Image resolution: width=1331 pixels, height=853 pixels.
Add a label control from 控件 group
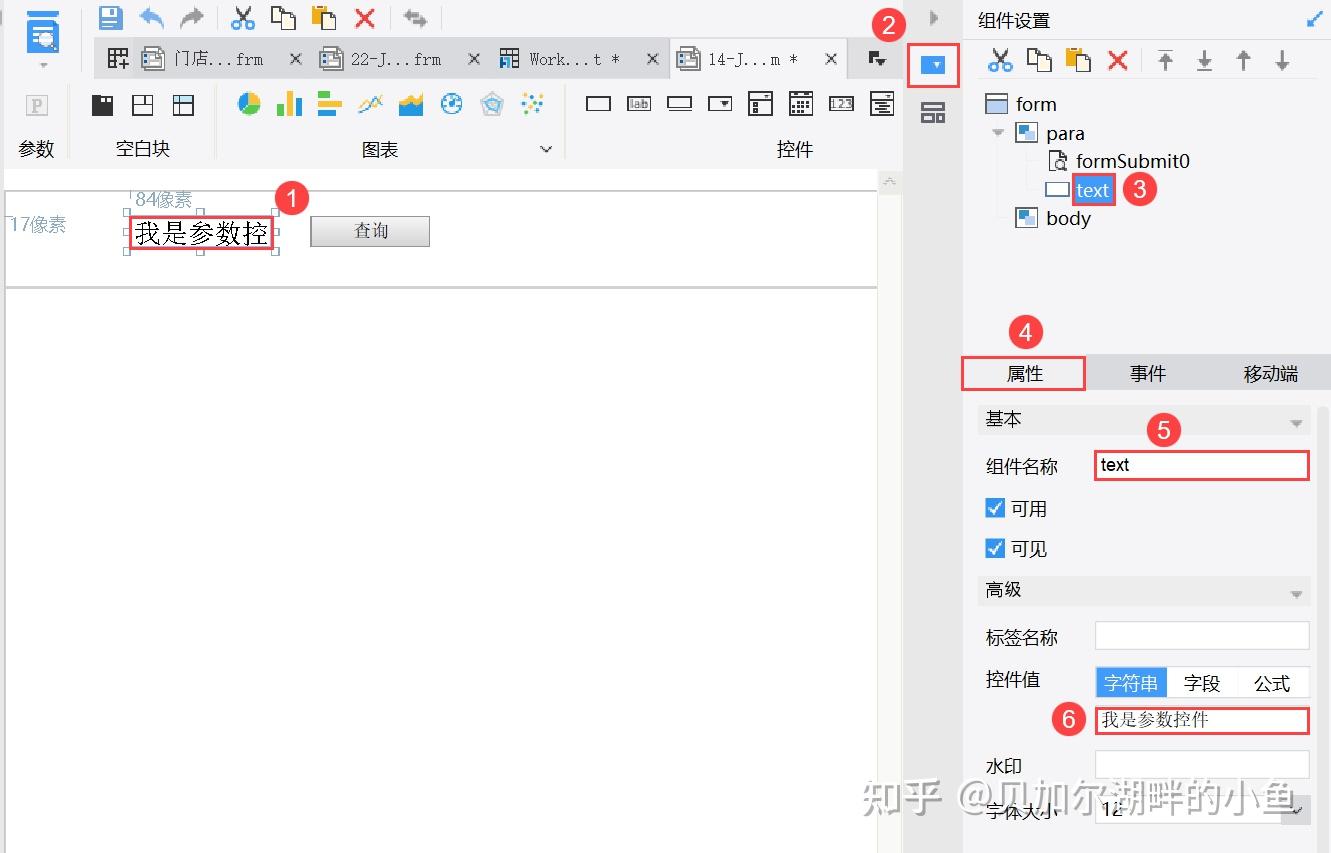click(x=639, y=103)
